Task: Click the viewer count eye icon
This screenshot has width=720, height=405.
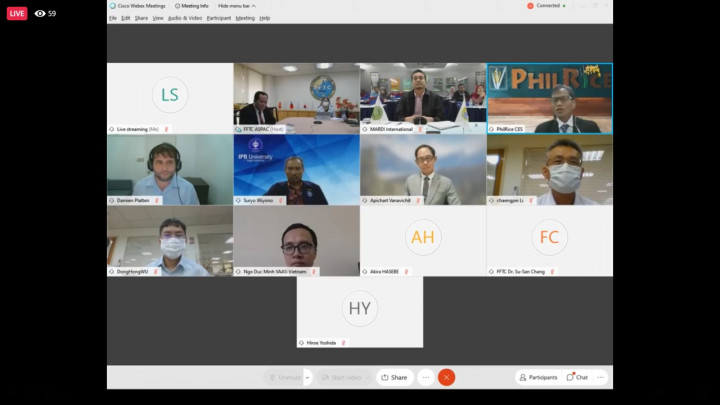Action: pyautogui.click(x=40, y=13)
